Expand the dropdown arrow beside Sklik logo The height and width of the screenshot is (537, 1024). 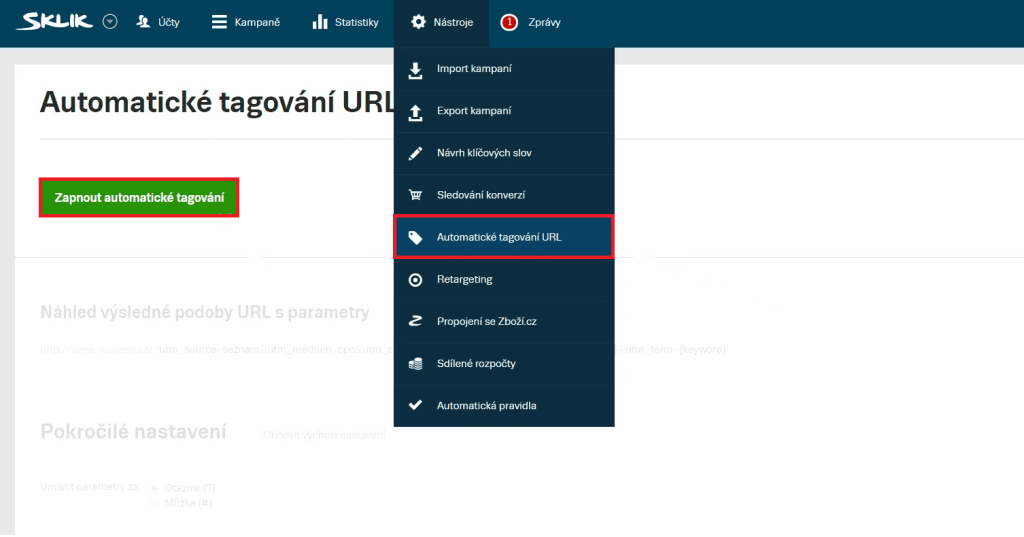(110, 22)
